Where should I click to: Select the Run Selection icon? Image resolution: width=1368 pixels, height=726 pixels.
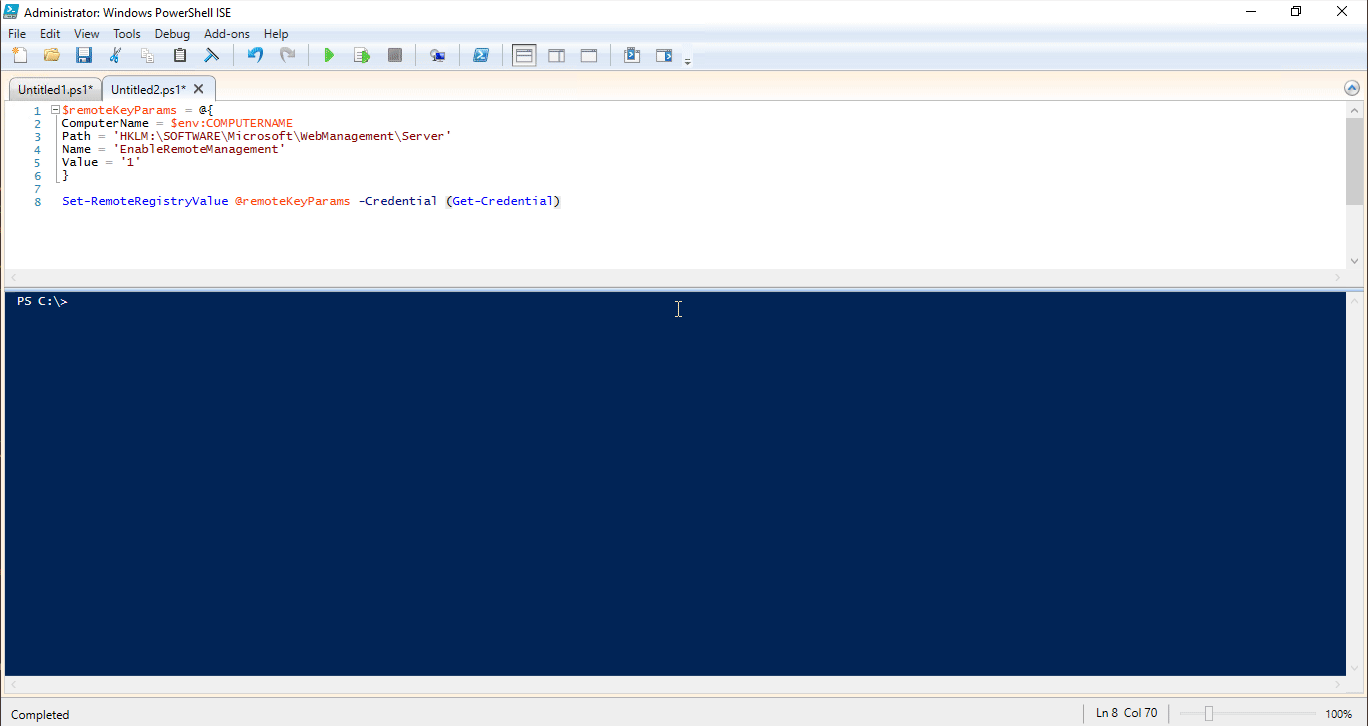361,55
